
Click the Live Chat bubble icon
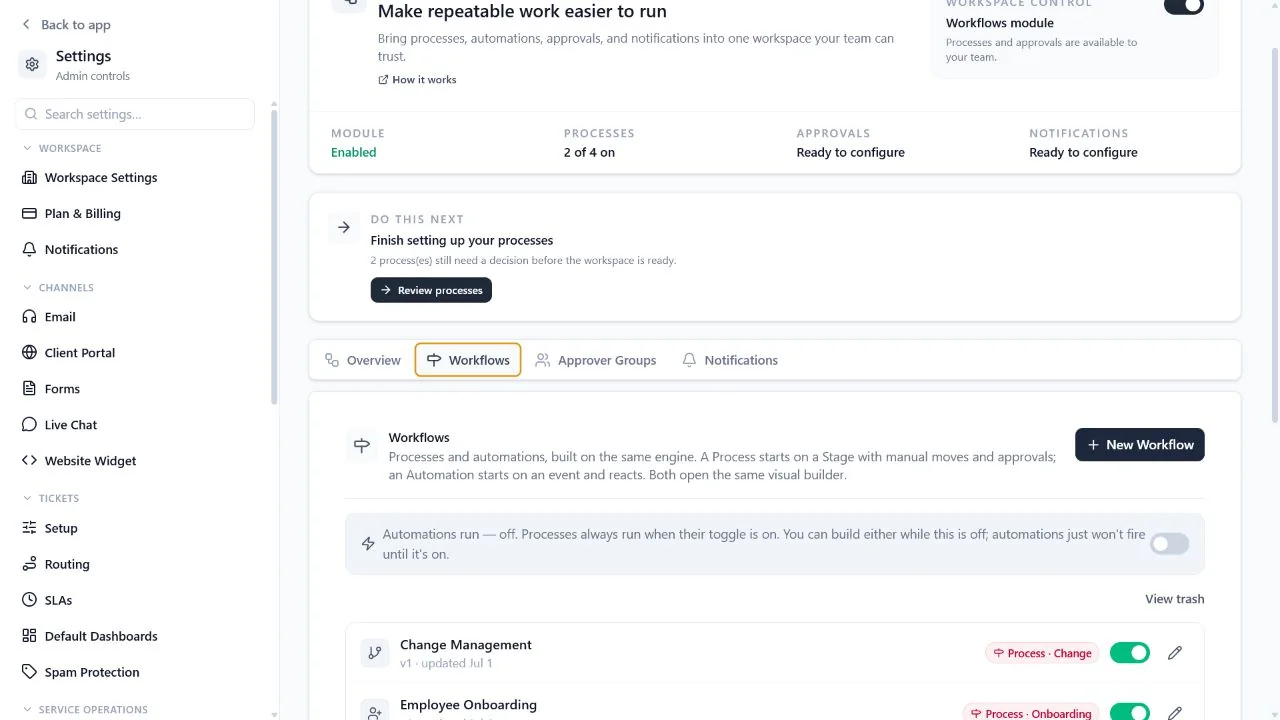coord(29,424)
